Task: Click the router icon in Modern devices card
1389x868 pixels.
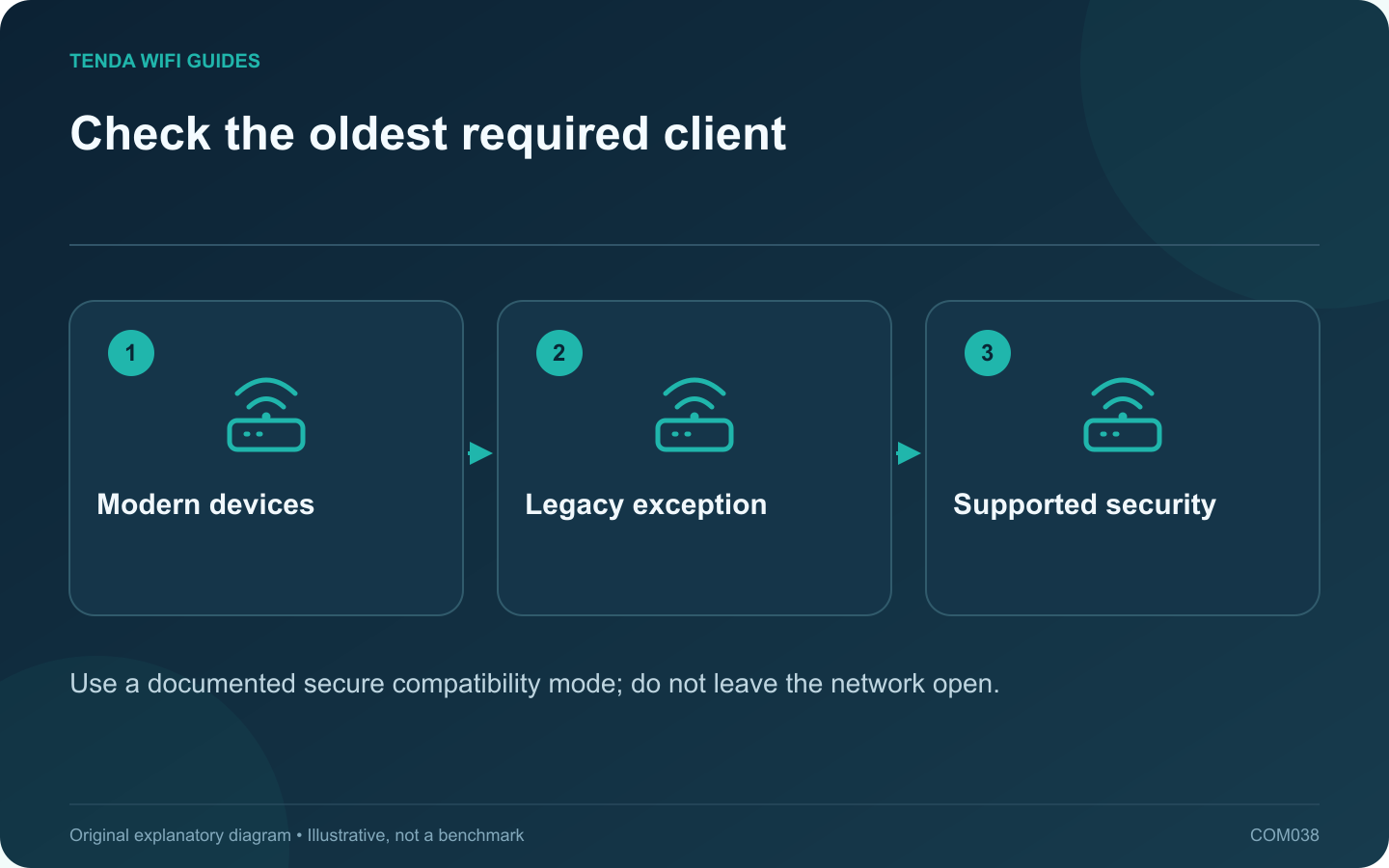Action: (266, 415)
